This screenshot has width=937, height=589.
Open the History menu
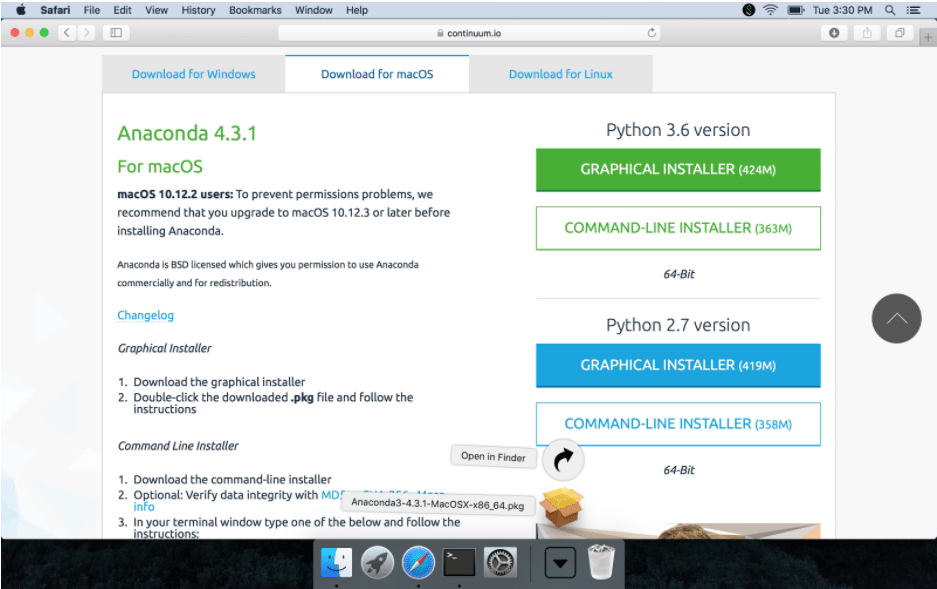point(198,10)
